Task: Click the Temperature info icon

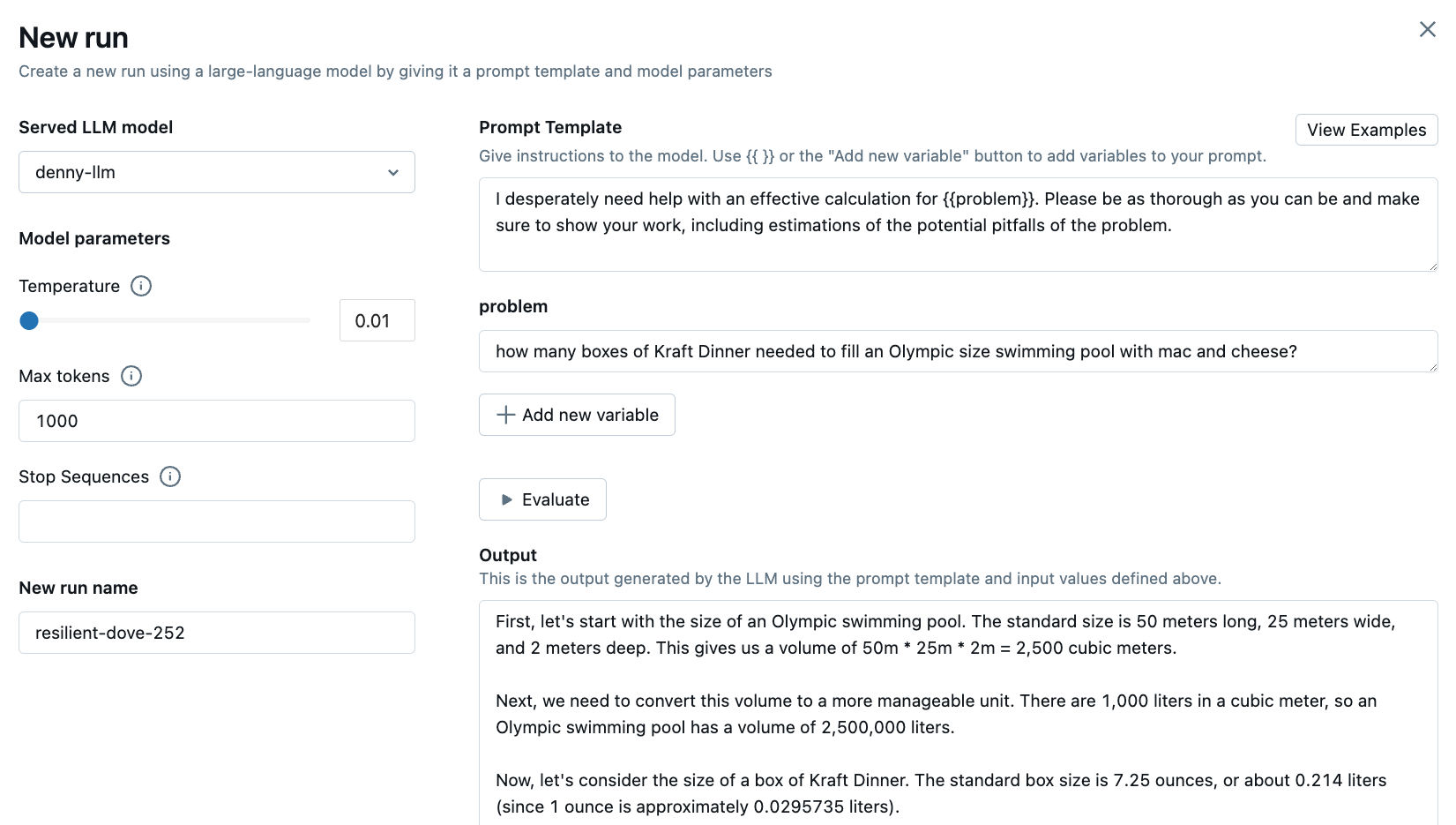Action: pos(141,286)
